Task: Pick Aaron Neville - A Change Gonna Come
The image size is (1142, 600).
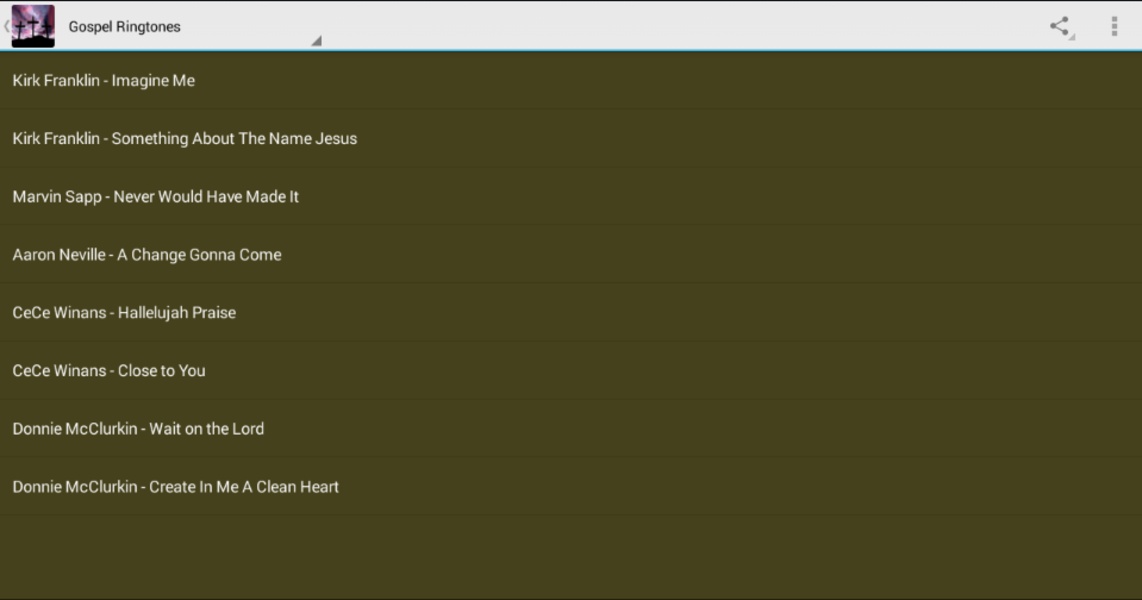Action: pos(571,254)
